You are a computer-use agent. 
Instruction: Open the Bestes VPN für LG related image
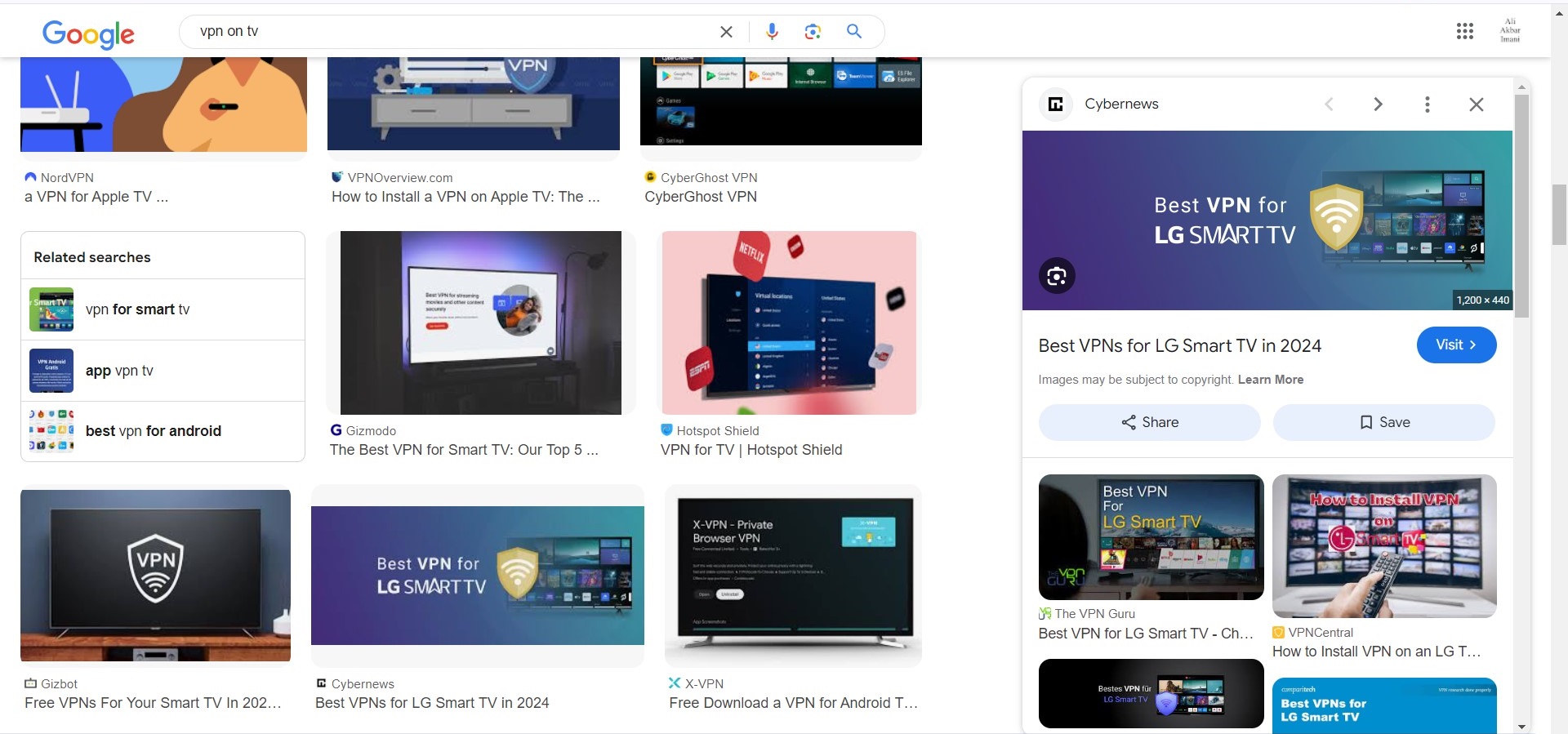click(1151, 694)
